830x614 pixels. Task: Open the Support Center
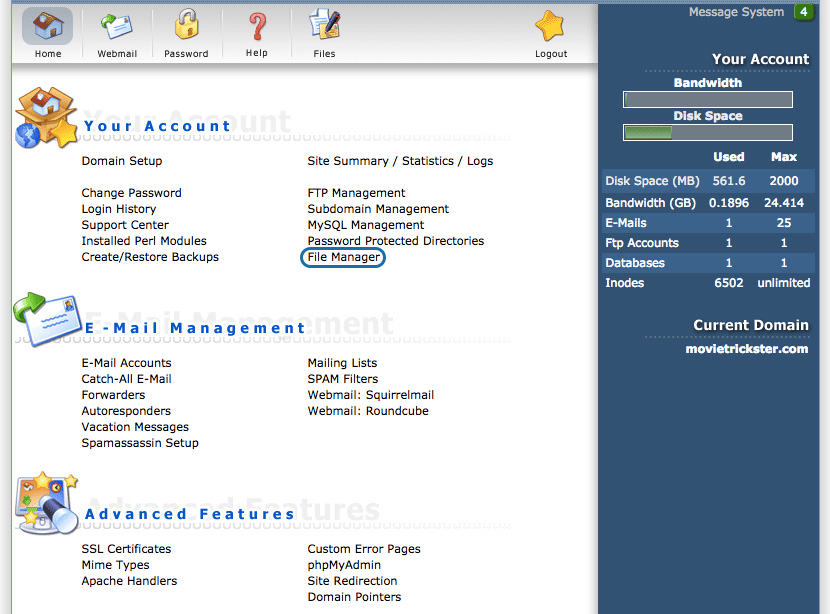pyautogui.click(x=125, y=225)
